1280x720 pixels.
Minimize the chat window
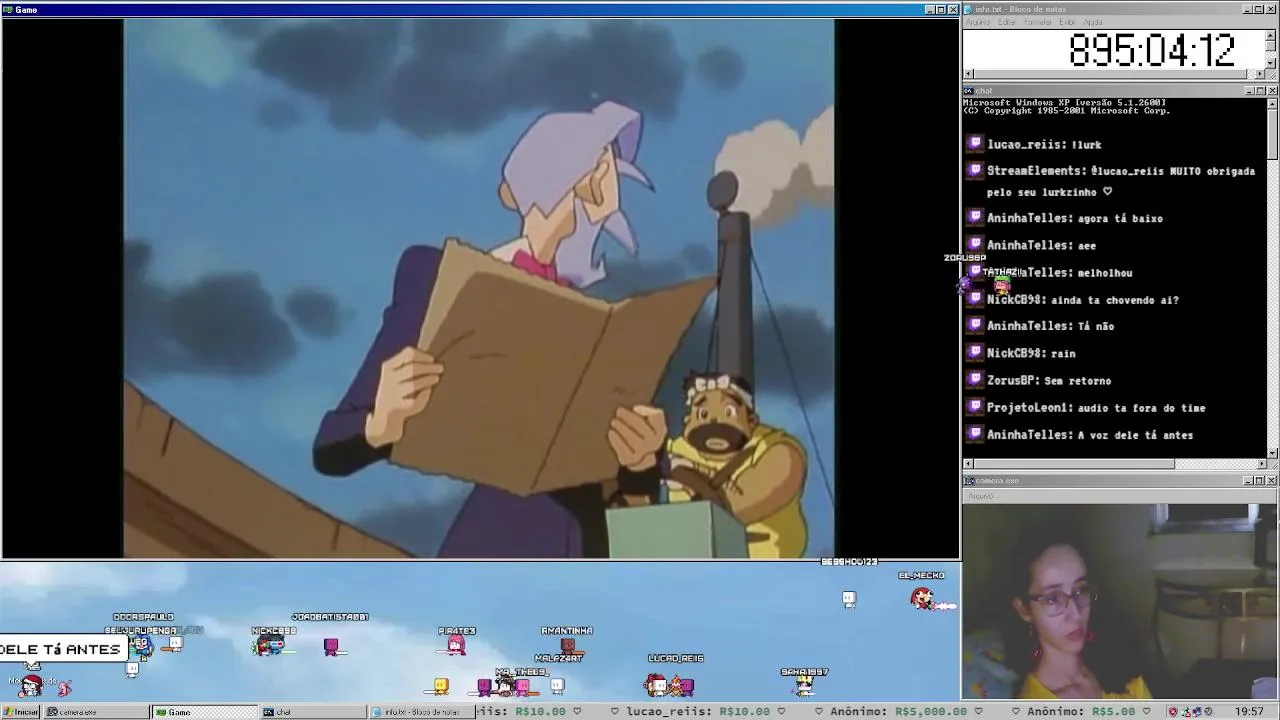[x=1249, y=91]
